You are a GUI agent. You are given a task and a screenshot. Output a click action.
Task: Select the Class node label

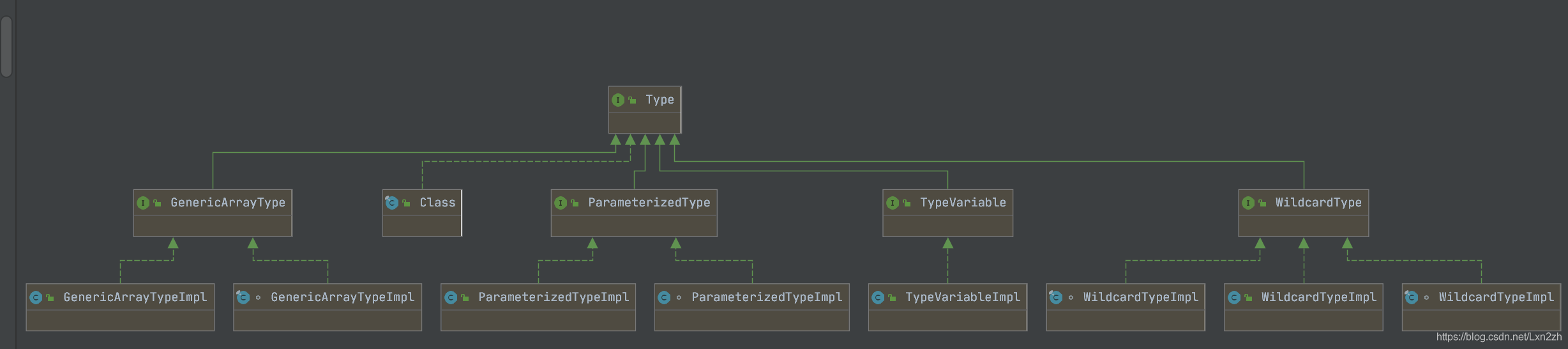click(437, 203)
